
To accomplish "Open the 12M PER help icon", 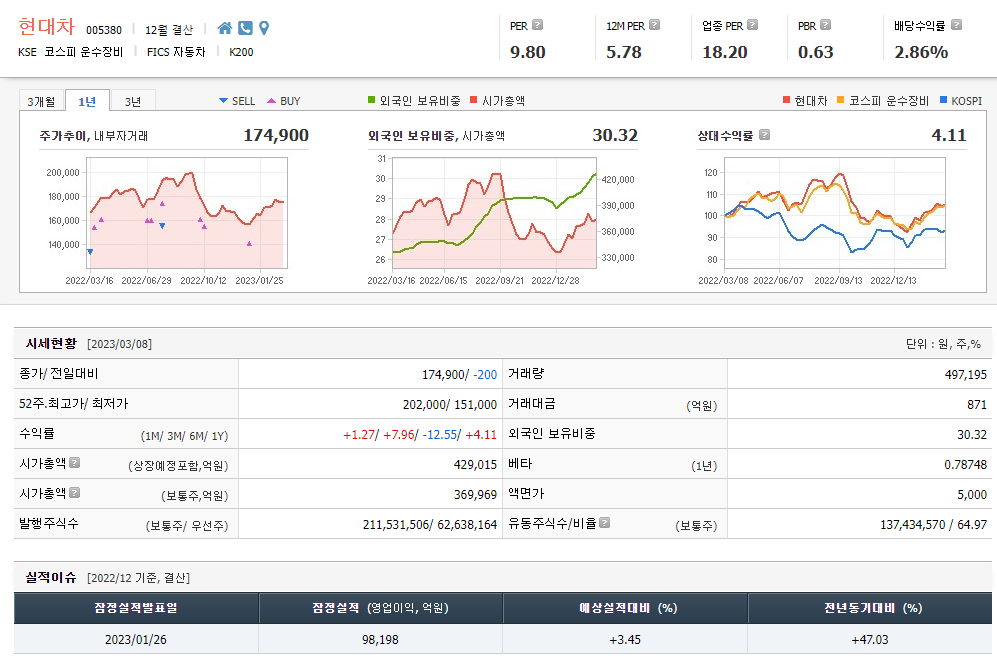I will [654, 25].
